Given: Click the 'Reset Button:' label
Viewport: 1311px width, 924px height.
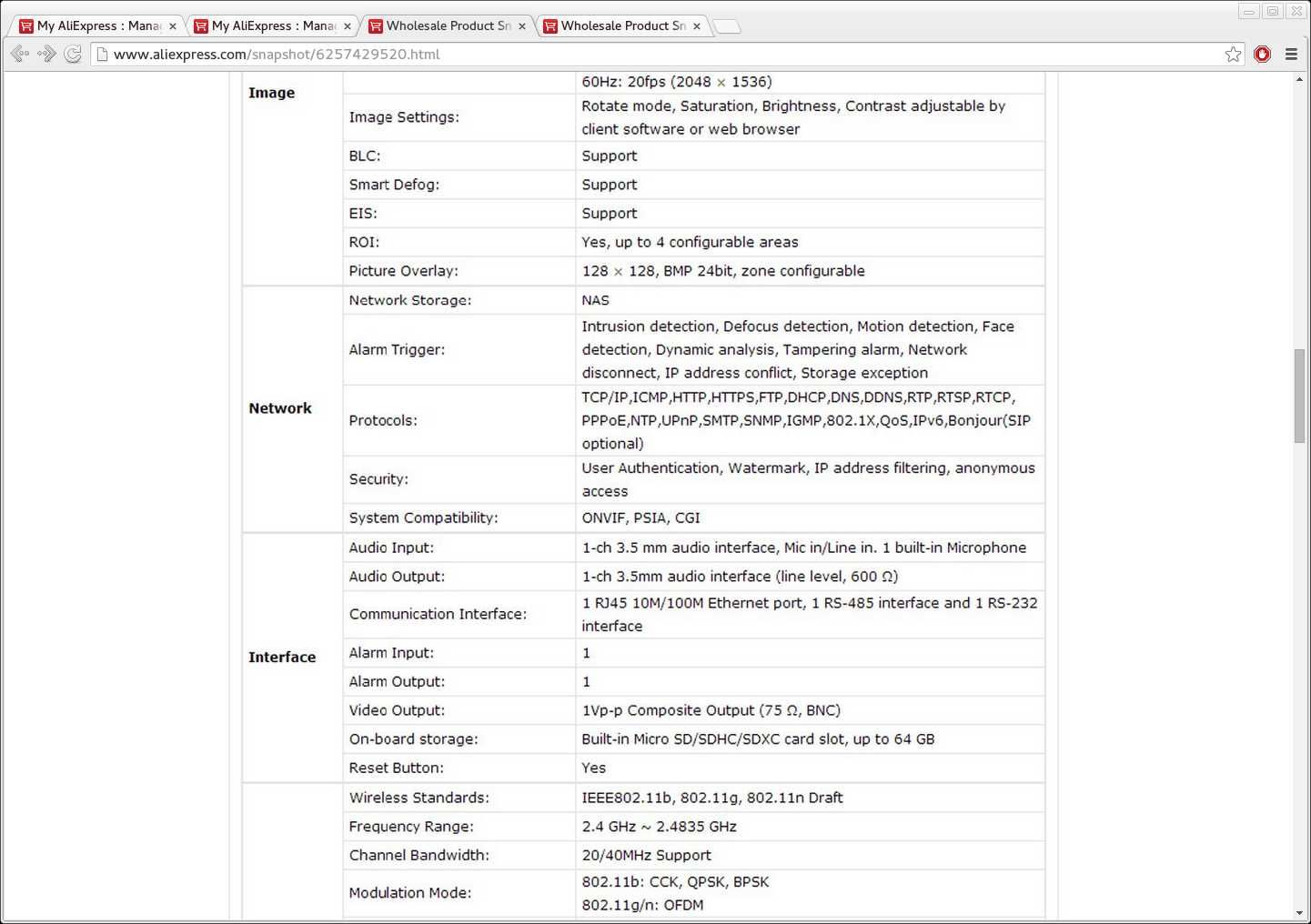Looking at the screenshot, I should click(396, 768).
